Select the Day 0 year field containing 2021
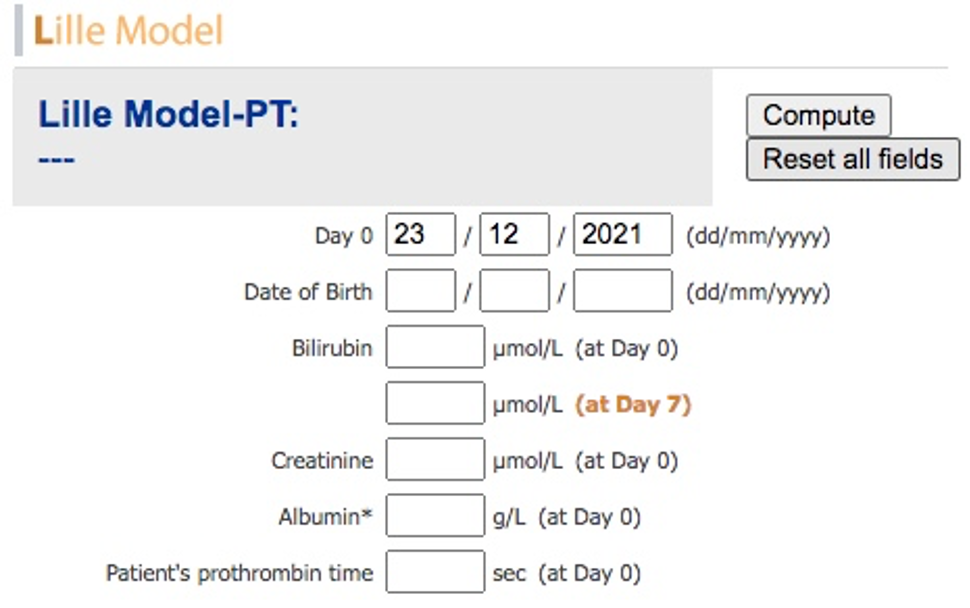Image resolution: width=970 pixels, height=608 pixels. (x=622, y=234)
